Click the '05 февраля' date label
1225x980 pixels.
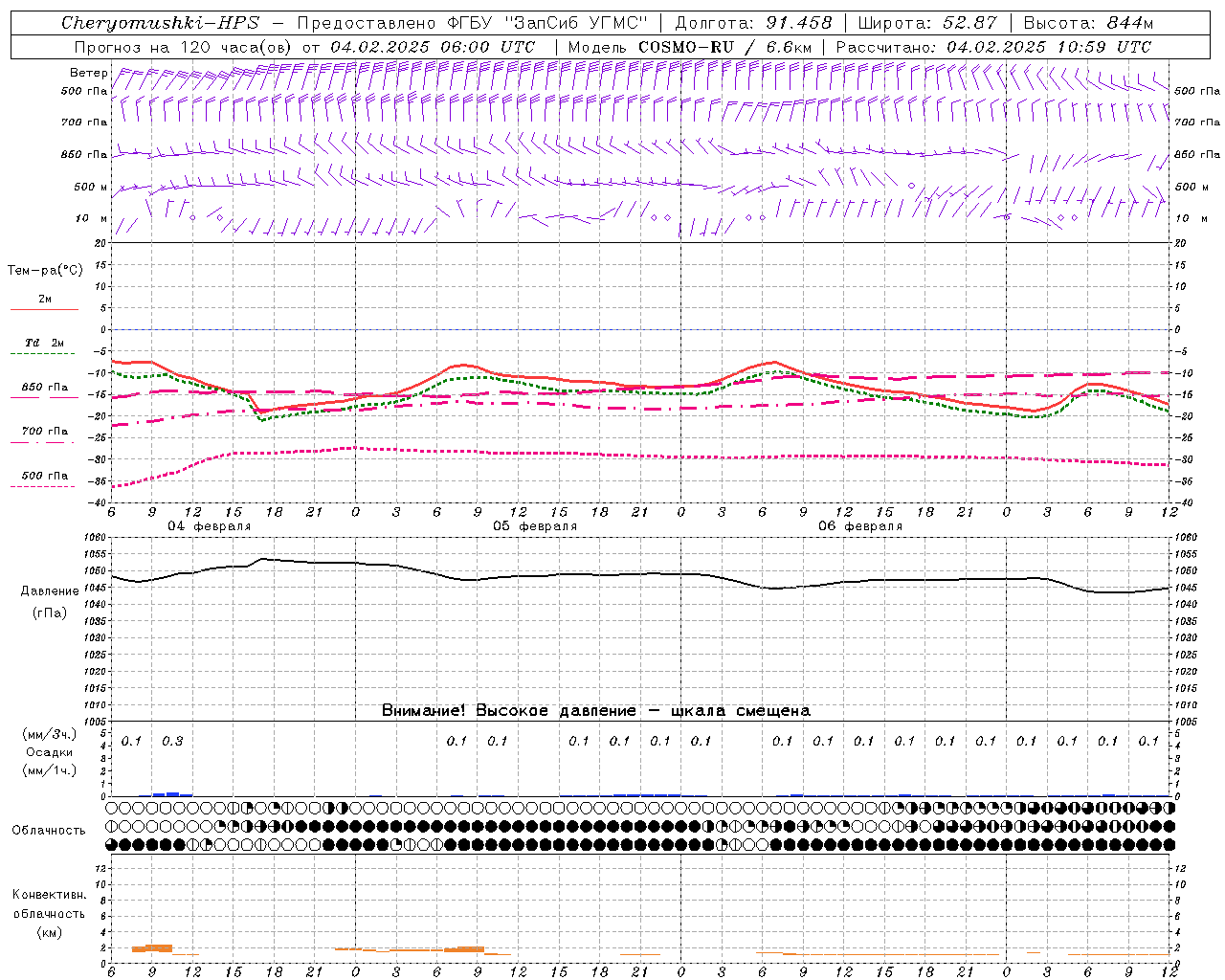point(535,526)
